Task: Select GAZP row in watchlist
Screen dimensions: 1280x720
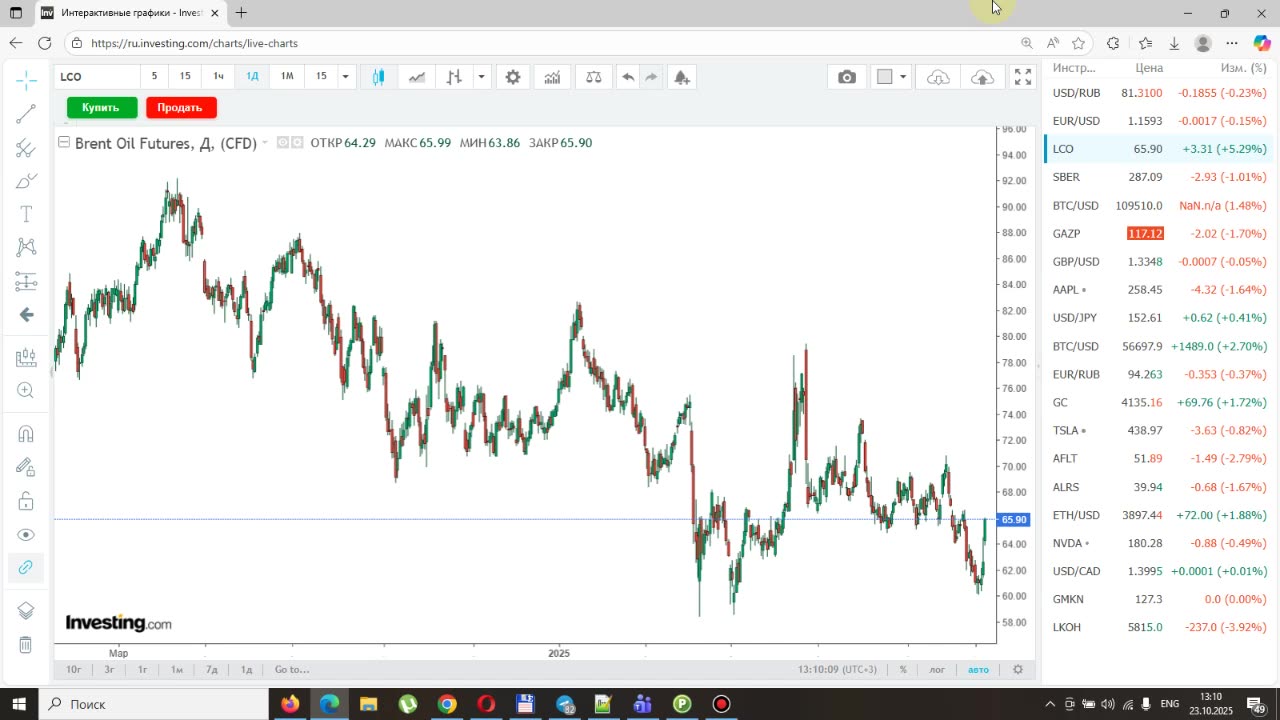Action: (x=1159, y=233)
